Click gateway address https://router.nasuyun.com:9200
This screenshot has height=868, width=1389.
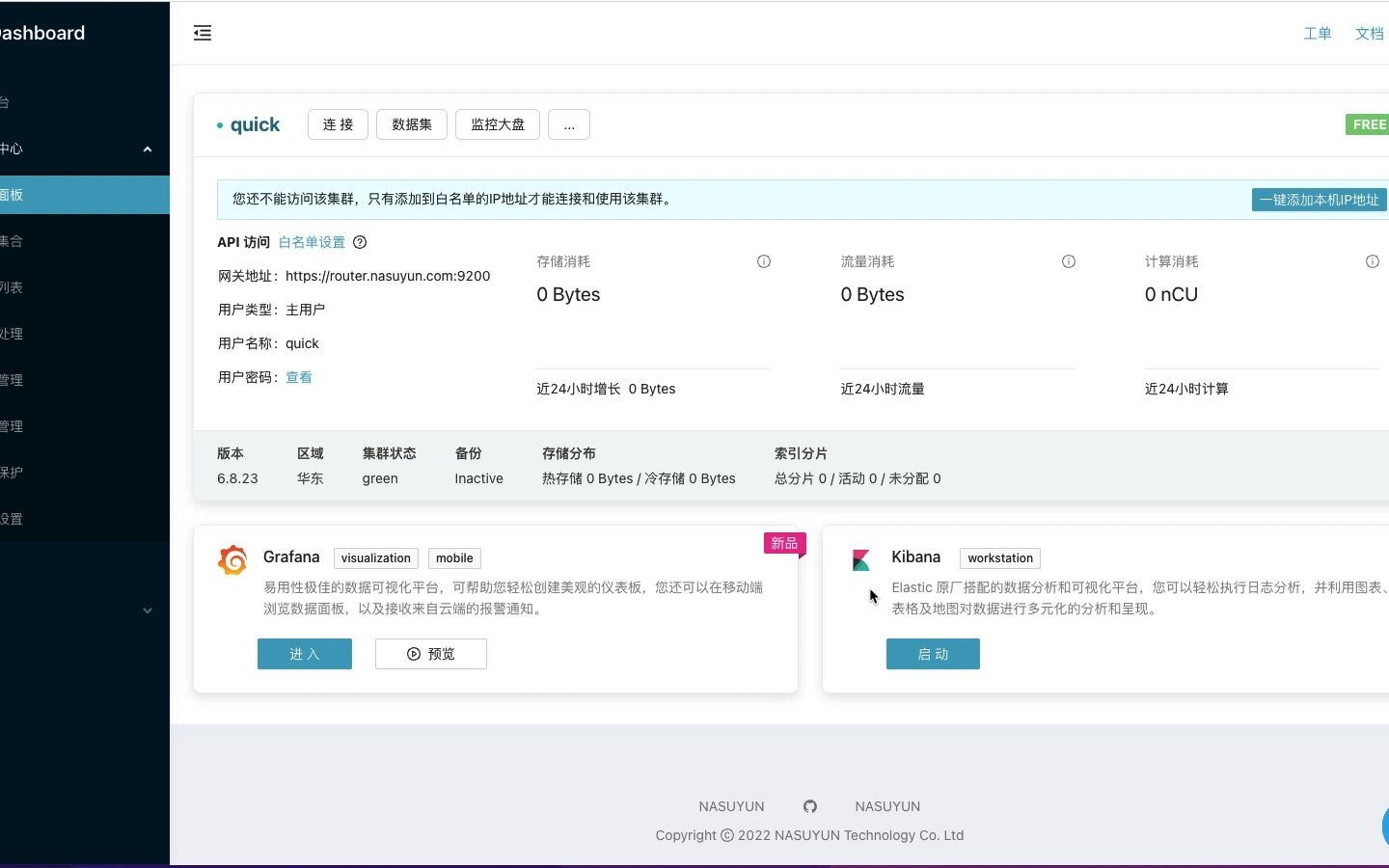(388, 276)
